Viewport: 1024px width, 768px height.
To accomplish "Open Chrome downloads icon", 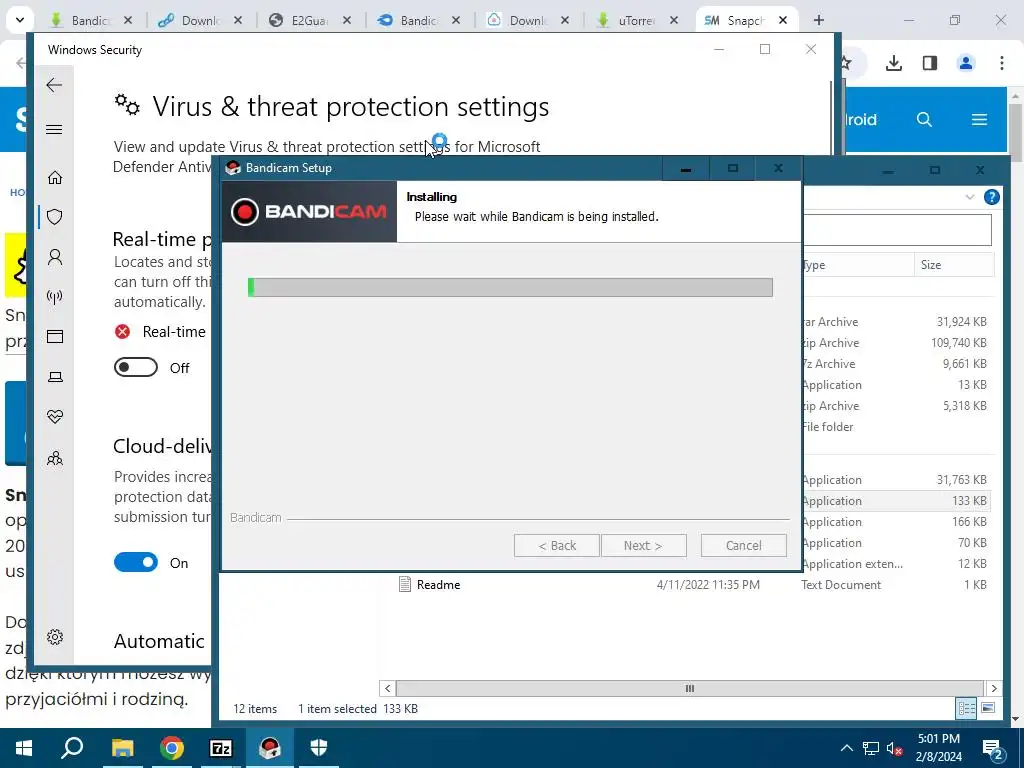I will point(893,63).
